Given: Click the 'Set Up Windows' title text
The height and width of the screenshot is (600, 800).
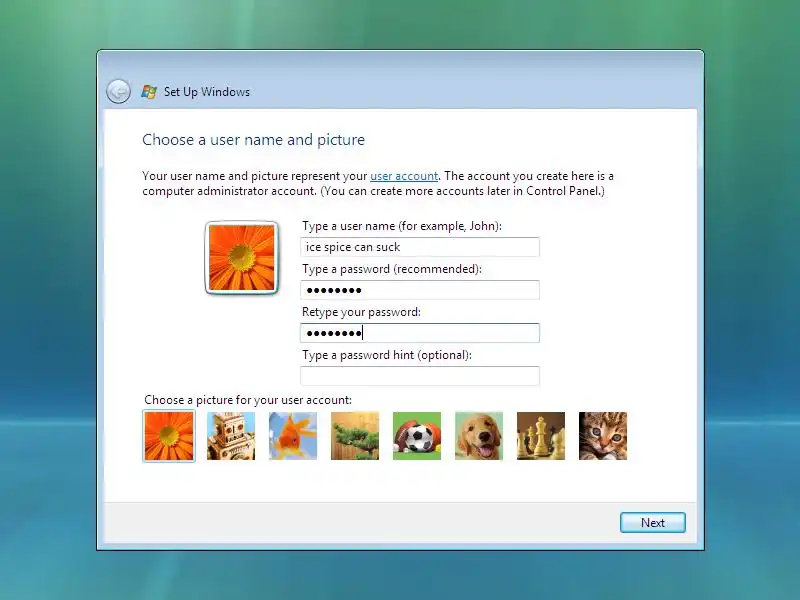Looking at the screenshot, I should [207, 92].
